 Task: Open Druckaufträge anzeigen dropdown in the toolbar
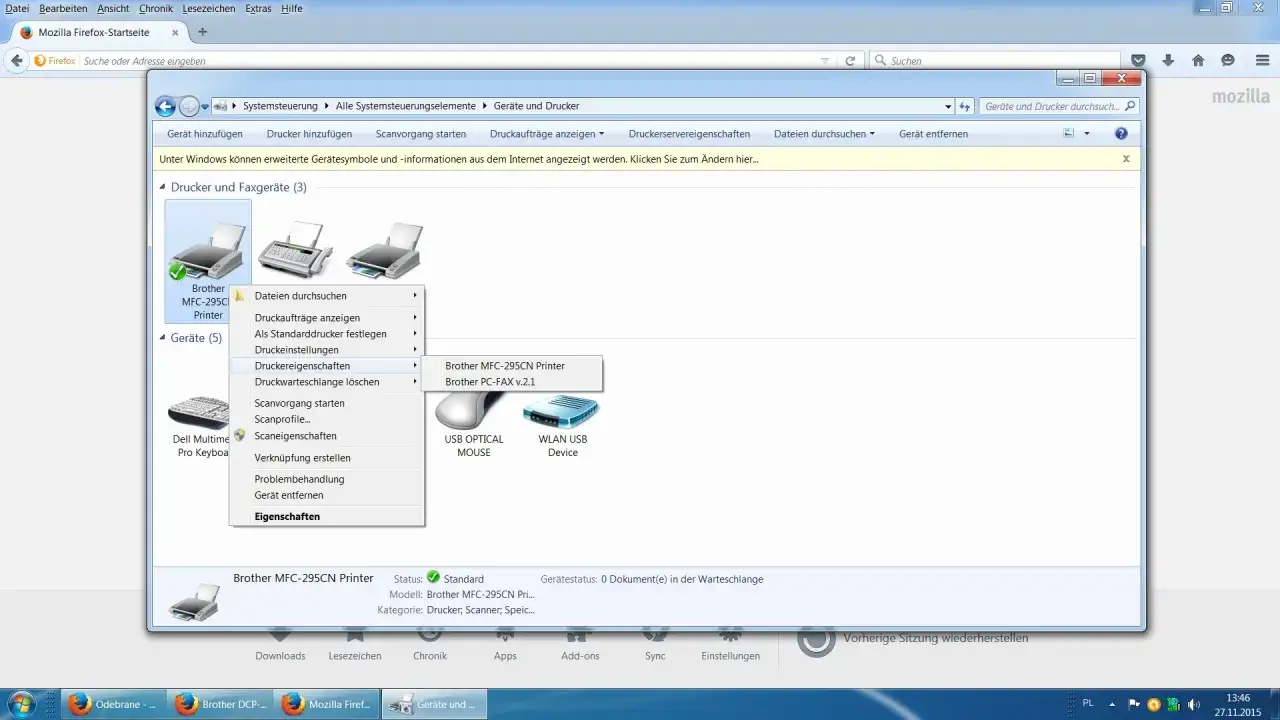click(x=547, y=133)
